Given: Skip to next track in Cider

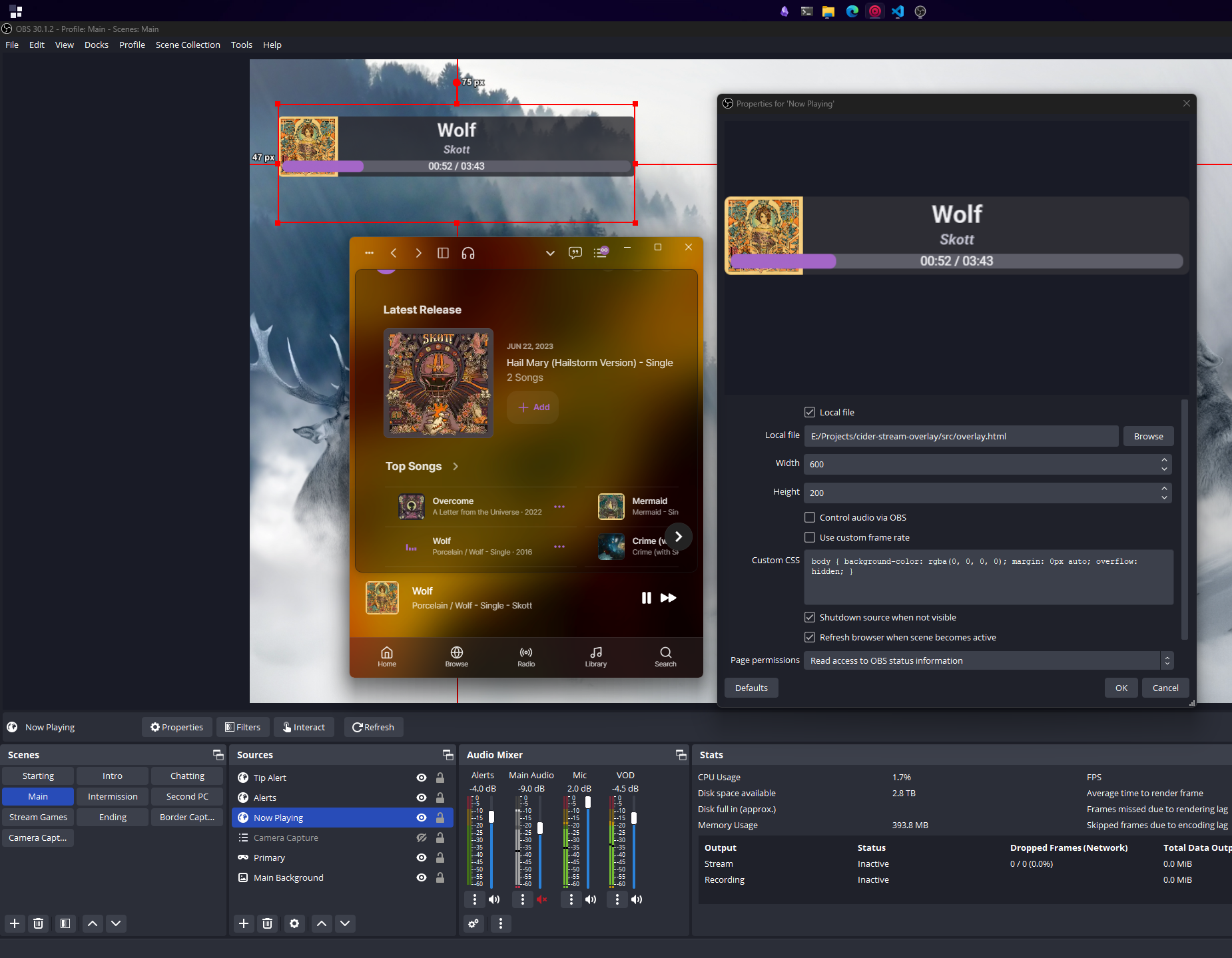Looking at the screenshot, I should click(669, 598).
